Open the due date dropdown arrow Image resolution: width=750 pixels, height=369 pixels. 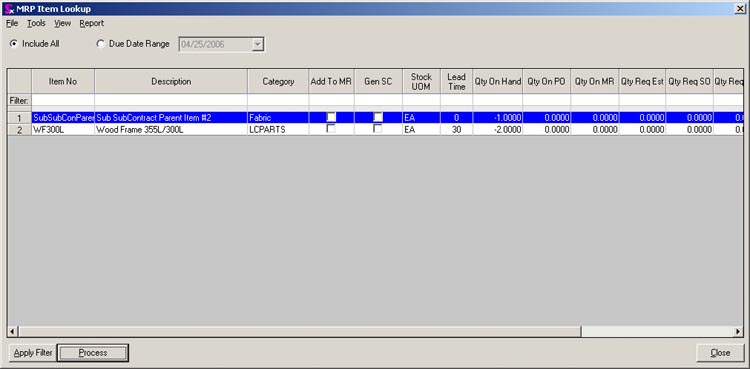[x=258, y=45]
